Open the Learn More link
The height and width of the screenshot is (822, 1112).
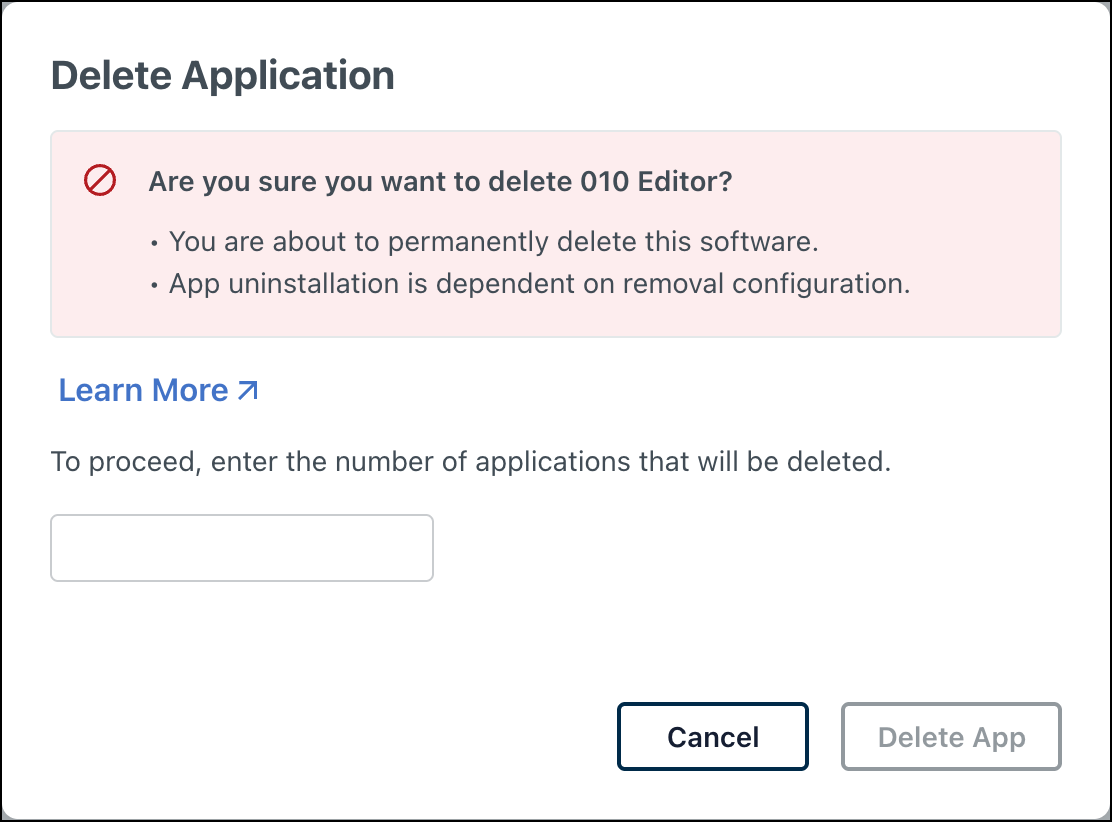coord(158,390)
